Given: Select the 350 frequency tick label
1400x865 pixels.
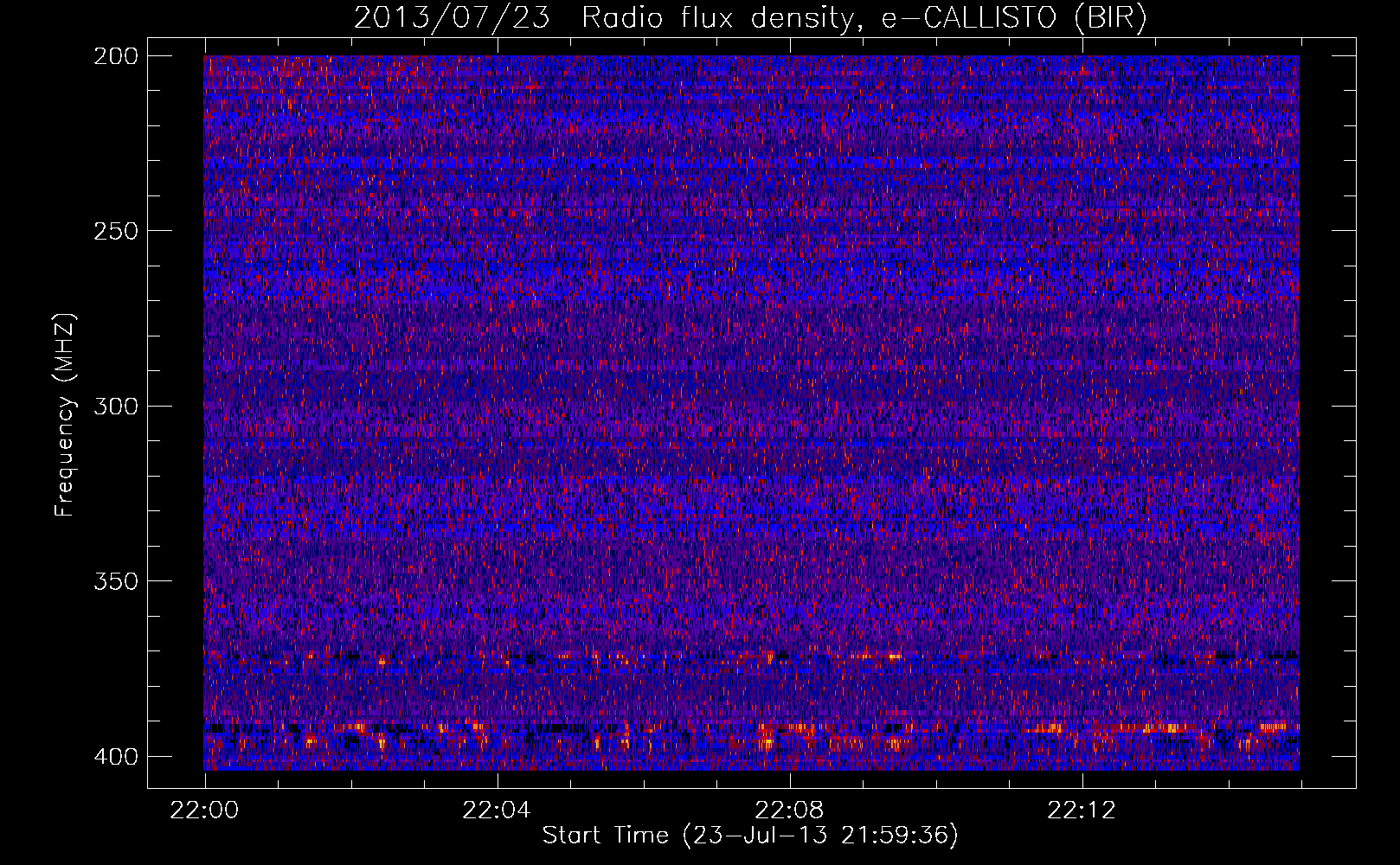Looking at the screenshot, I should point(115,581).
